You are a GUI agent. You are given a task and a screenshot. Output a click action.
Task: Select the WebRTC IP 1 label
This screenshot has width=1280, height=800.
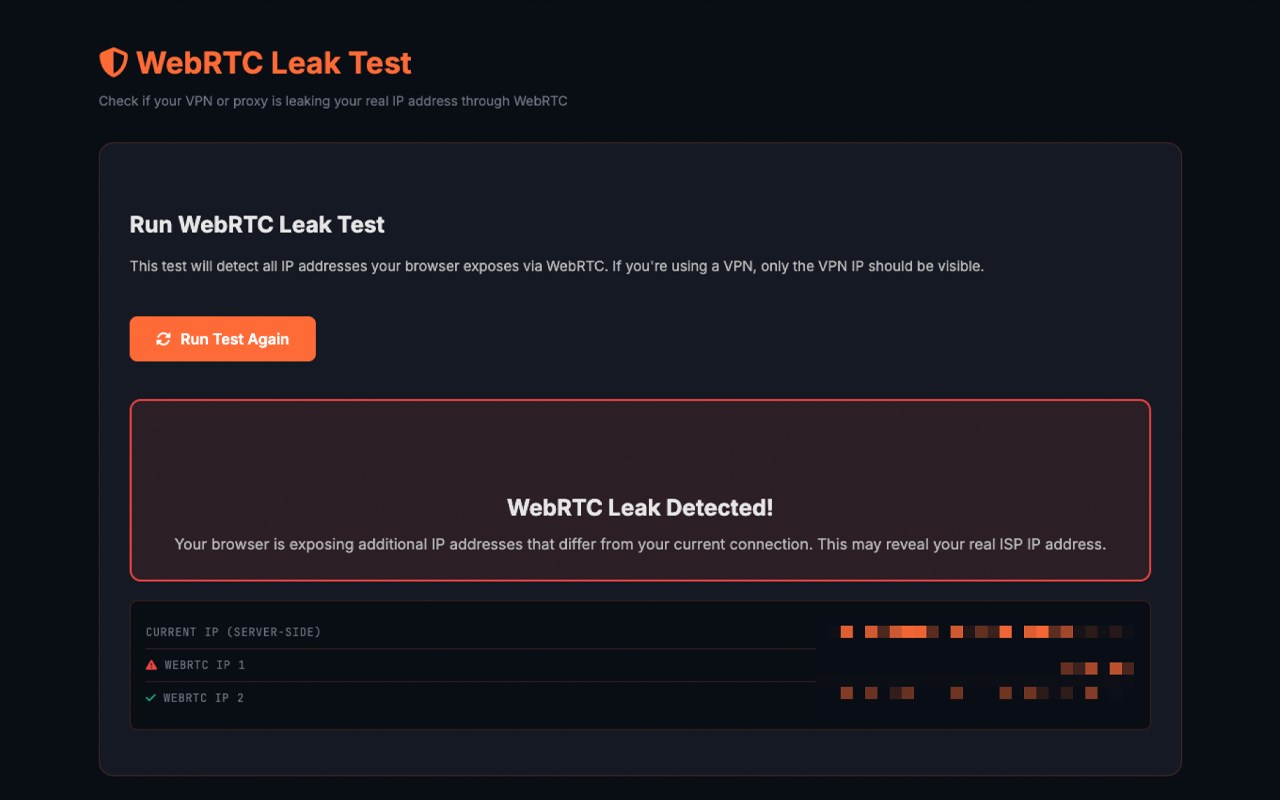(205, 665)
